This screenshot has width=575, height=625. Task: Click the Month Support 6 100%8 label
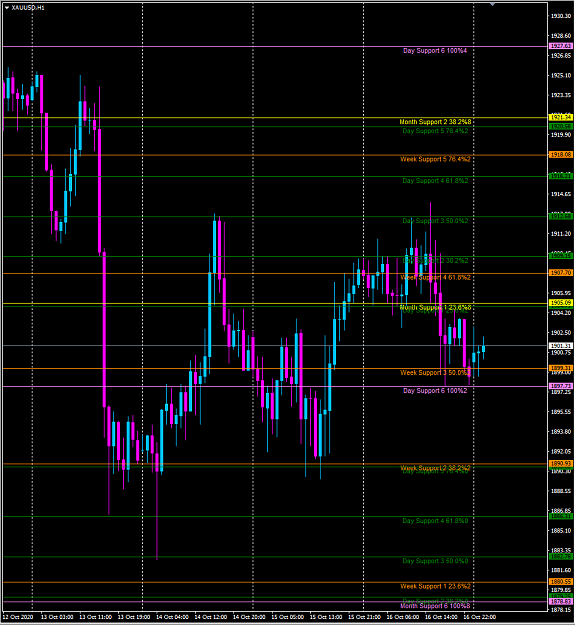435,606
